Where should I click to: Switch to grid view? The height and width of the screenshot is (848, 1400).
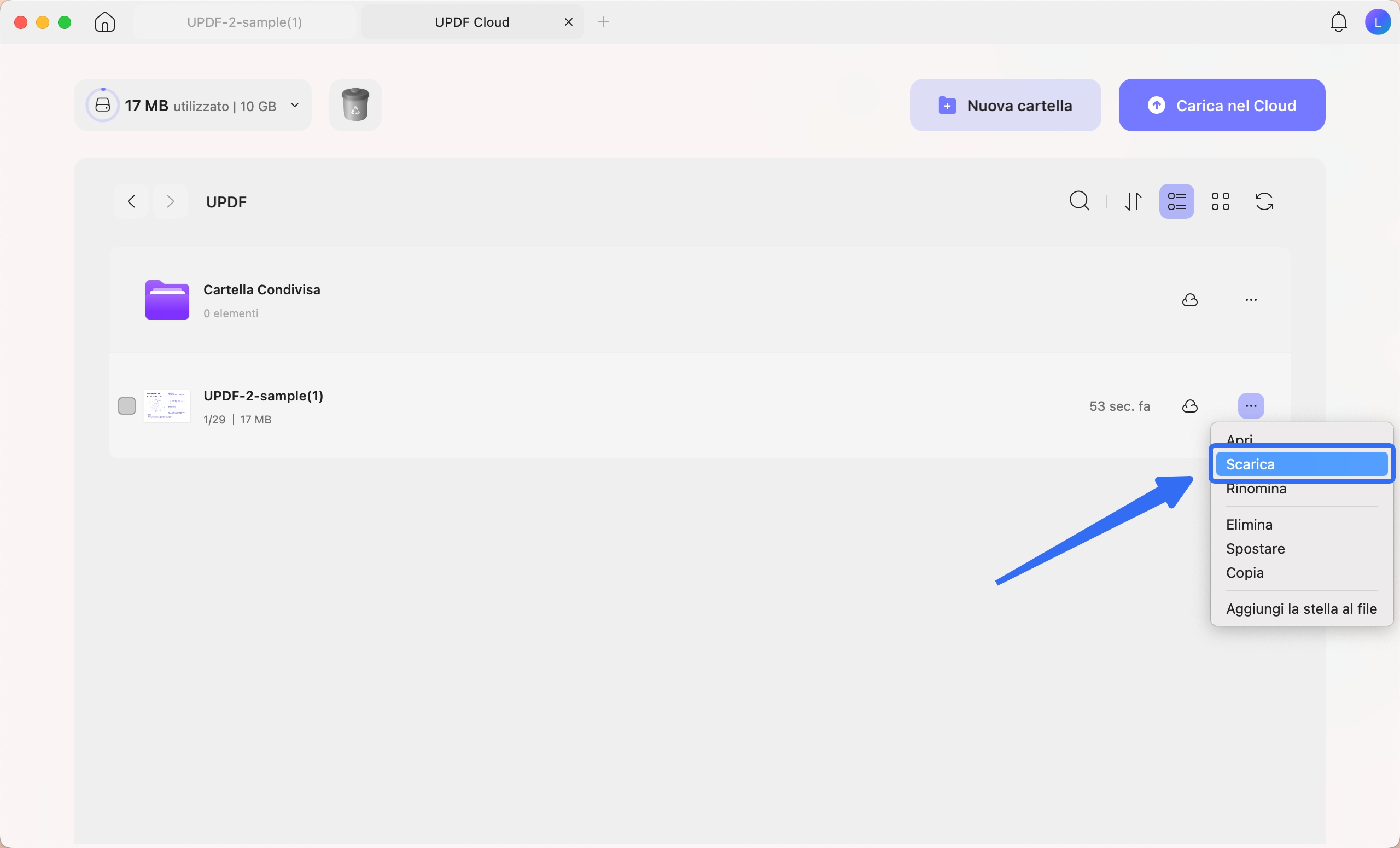point(1221,201)
